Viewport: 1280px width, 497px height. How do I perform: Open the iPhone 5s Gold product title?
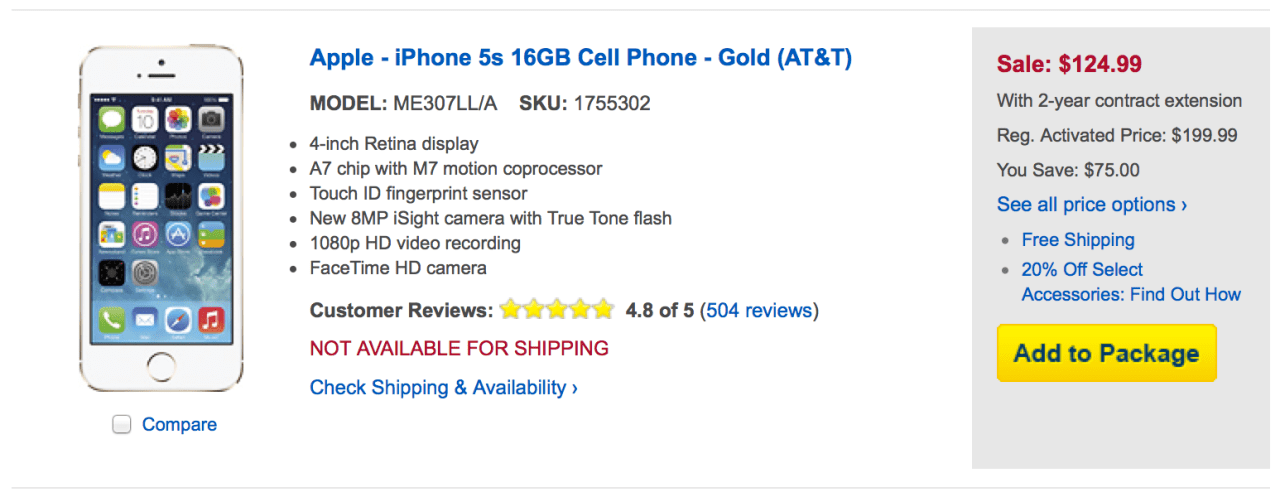tap(581, 58)
